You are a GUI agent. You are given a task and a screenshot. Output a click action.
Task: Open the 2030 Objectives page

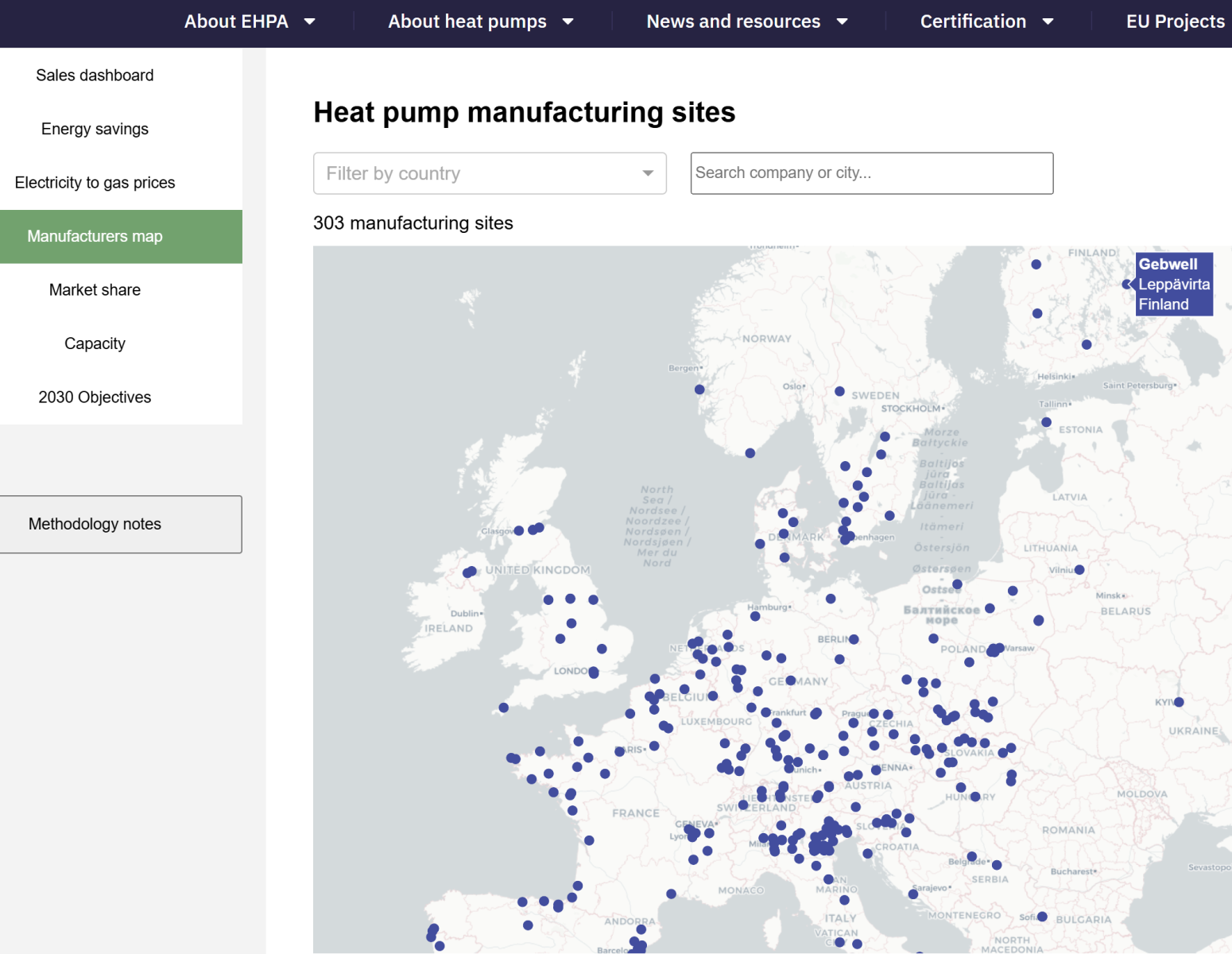tap(95, 397)
